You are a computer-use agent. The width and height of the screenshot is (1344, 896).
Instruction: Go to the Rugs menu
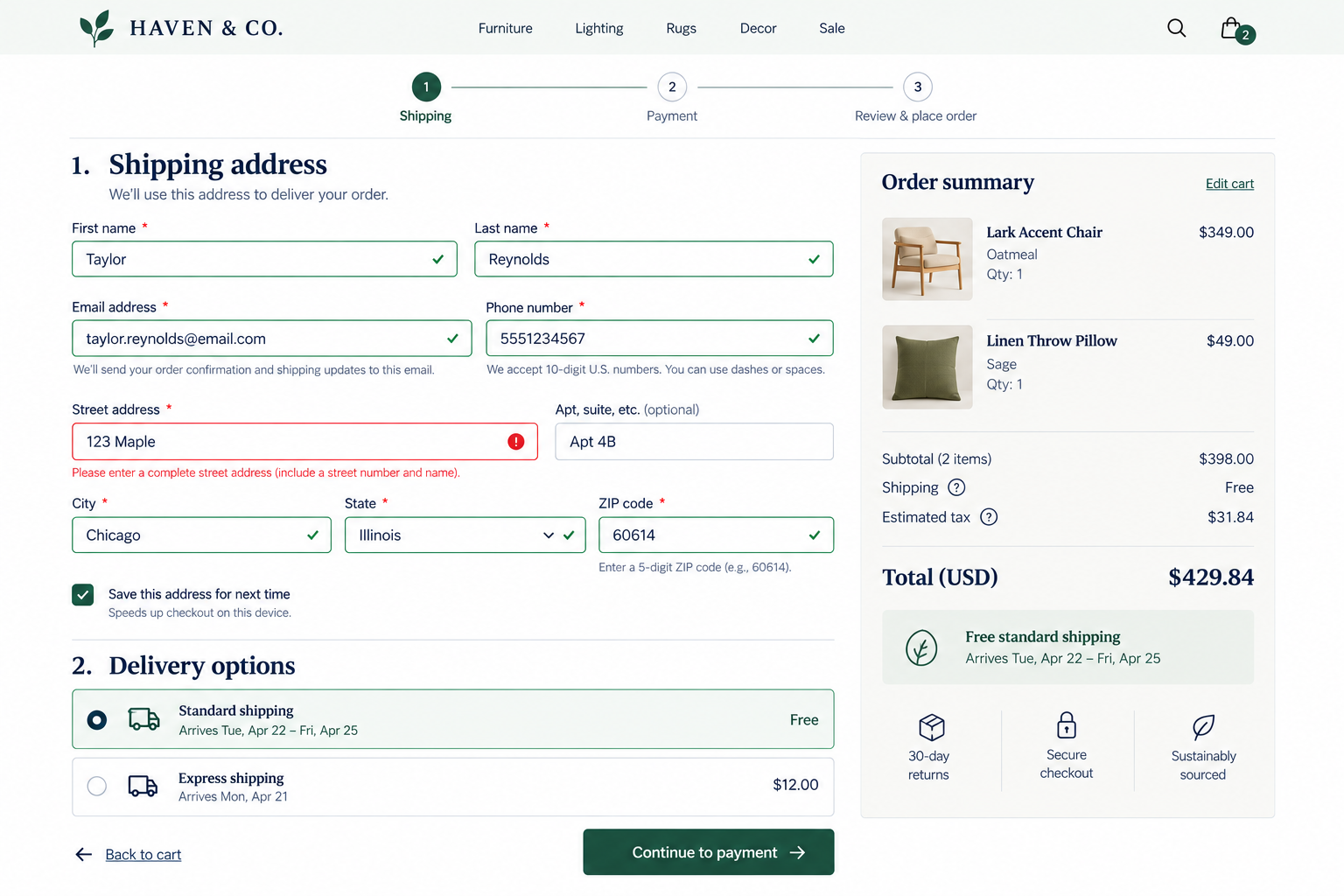tap(682, 28)
